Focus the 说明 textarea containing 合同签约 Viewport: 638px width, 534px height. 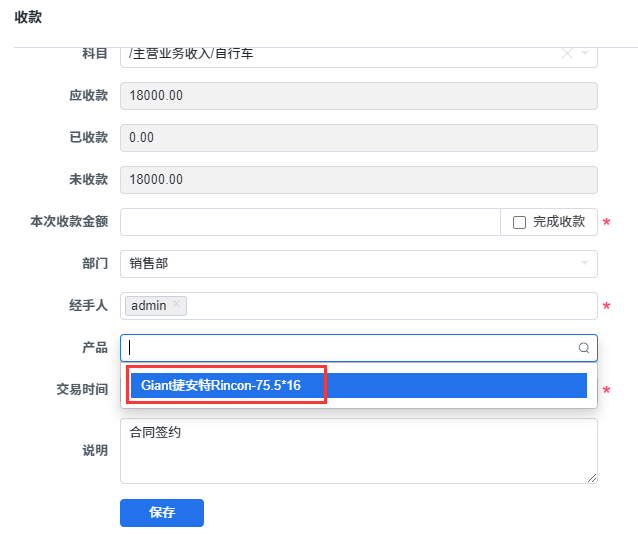coord(358,451)
